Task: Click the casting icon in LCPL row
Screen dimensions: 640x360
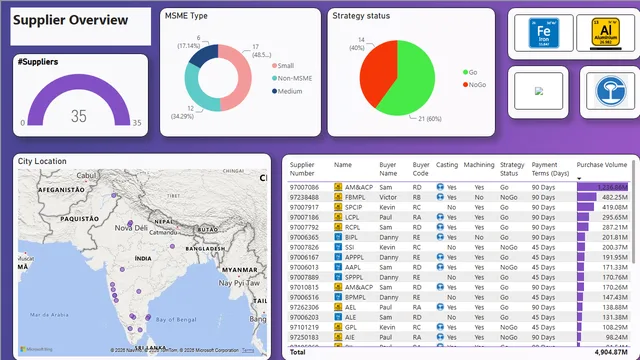Action: (x=440, y=217)
